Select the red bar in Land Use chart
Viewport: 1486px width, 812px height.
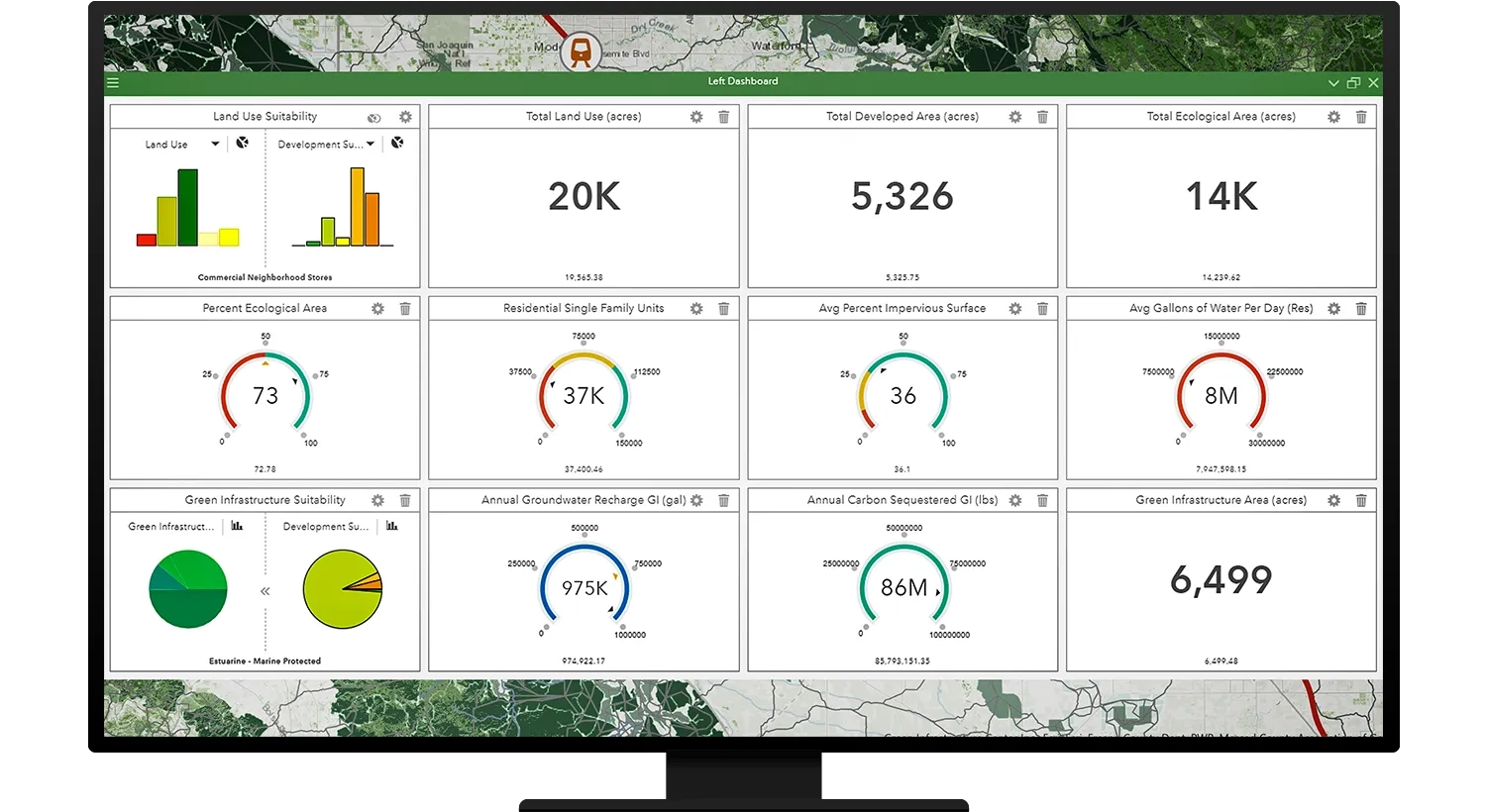[147, 240]
